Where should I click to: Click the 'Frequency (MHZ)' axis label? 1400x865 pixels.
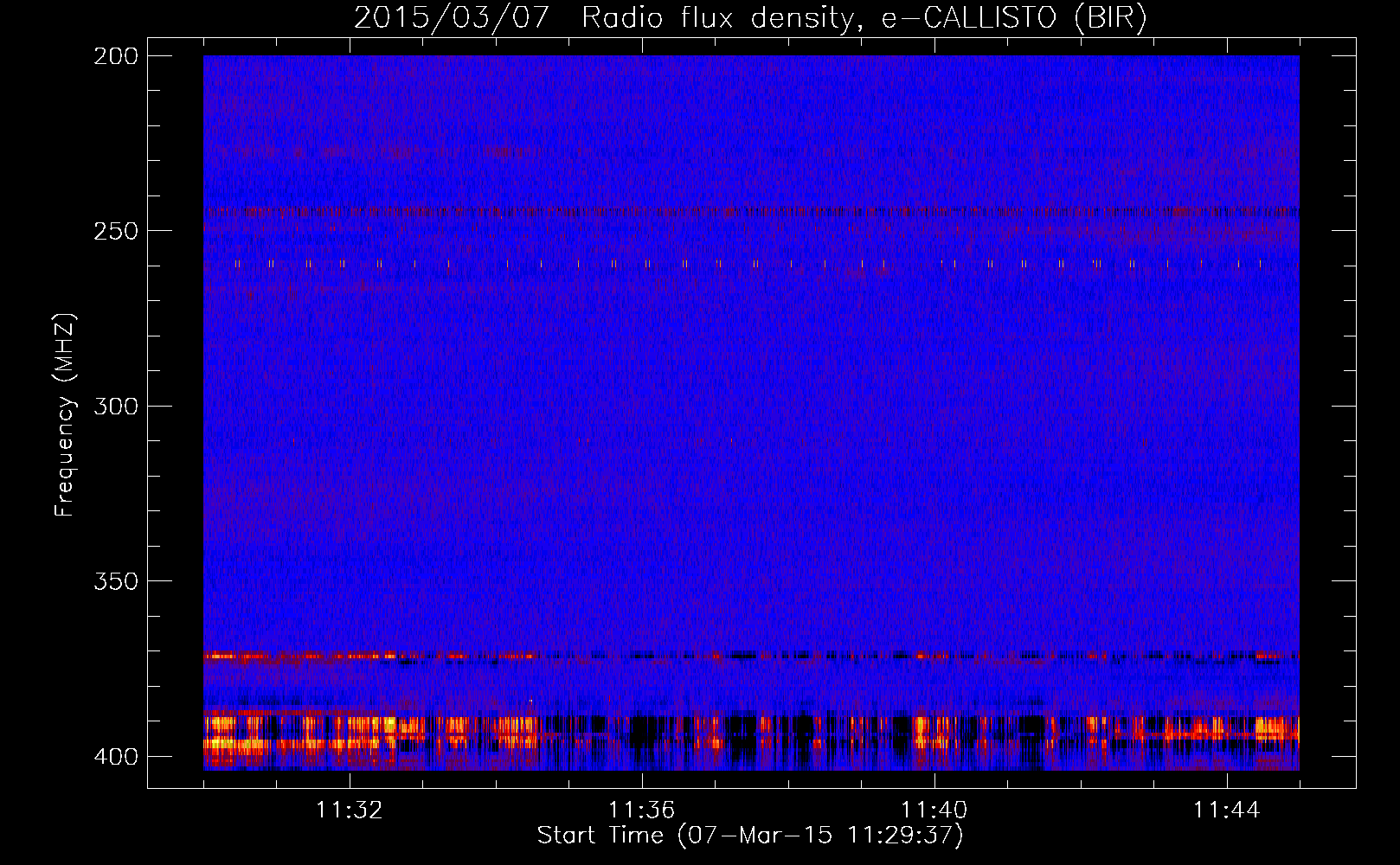[66, 414]
